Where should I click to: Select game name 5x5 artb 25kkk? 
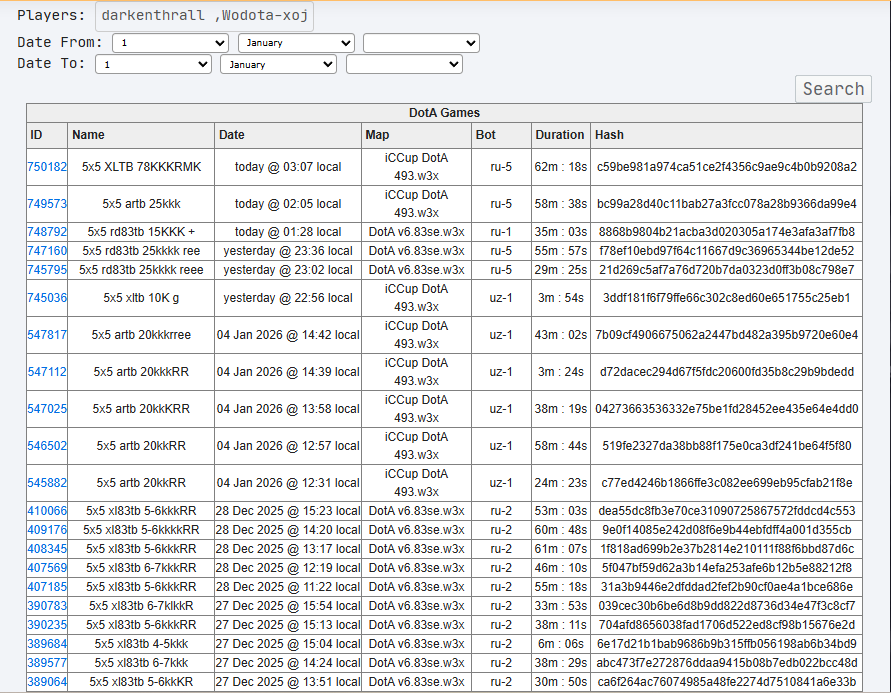(x=141, y=204)
